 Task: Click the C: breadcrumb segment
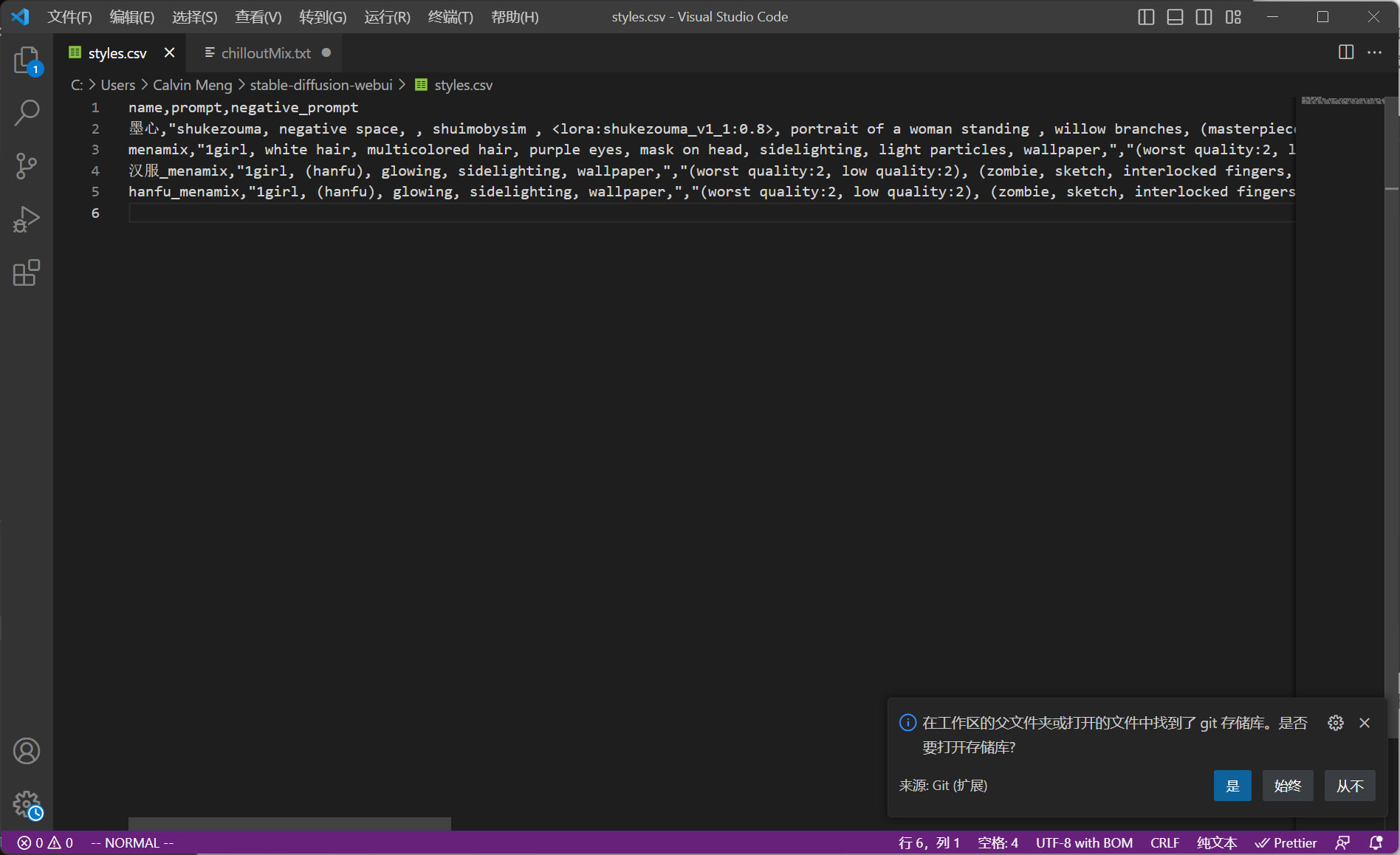coord(77,85)
